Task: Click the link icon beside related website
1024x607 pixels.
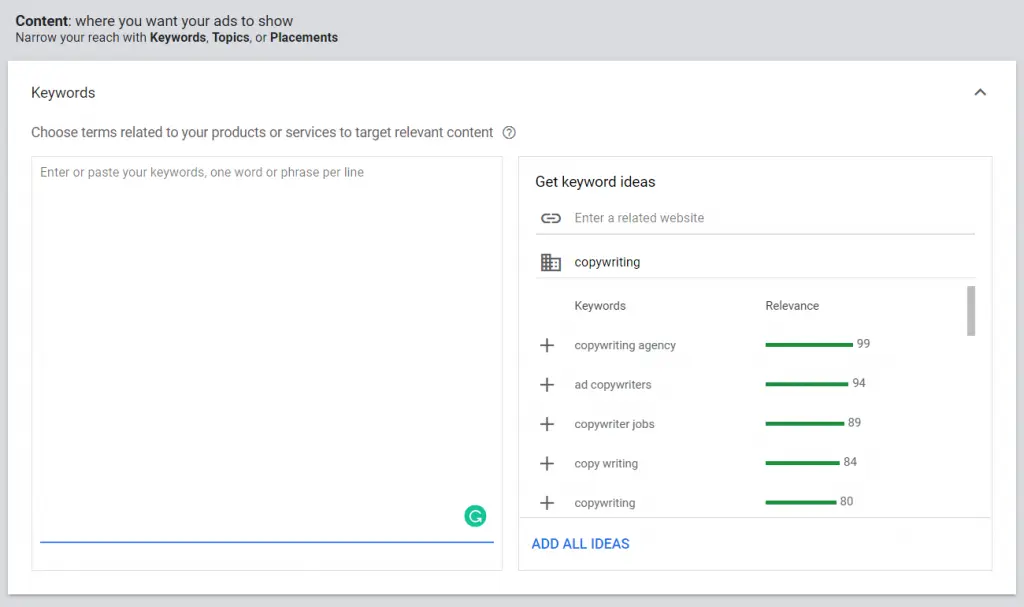Action: 550,218
